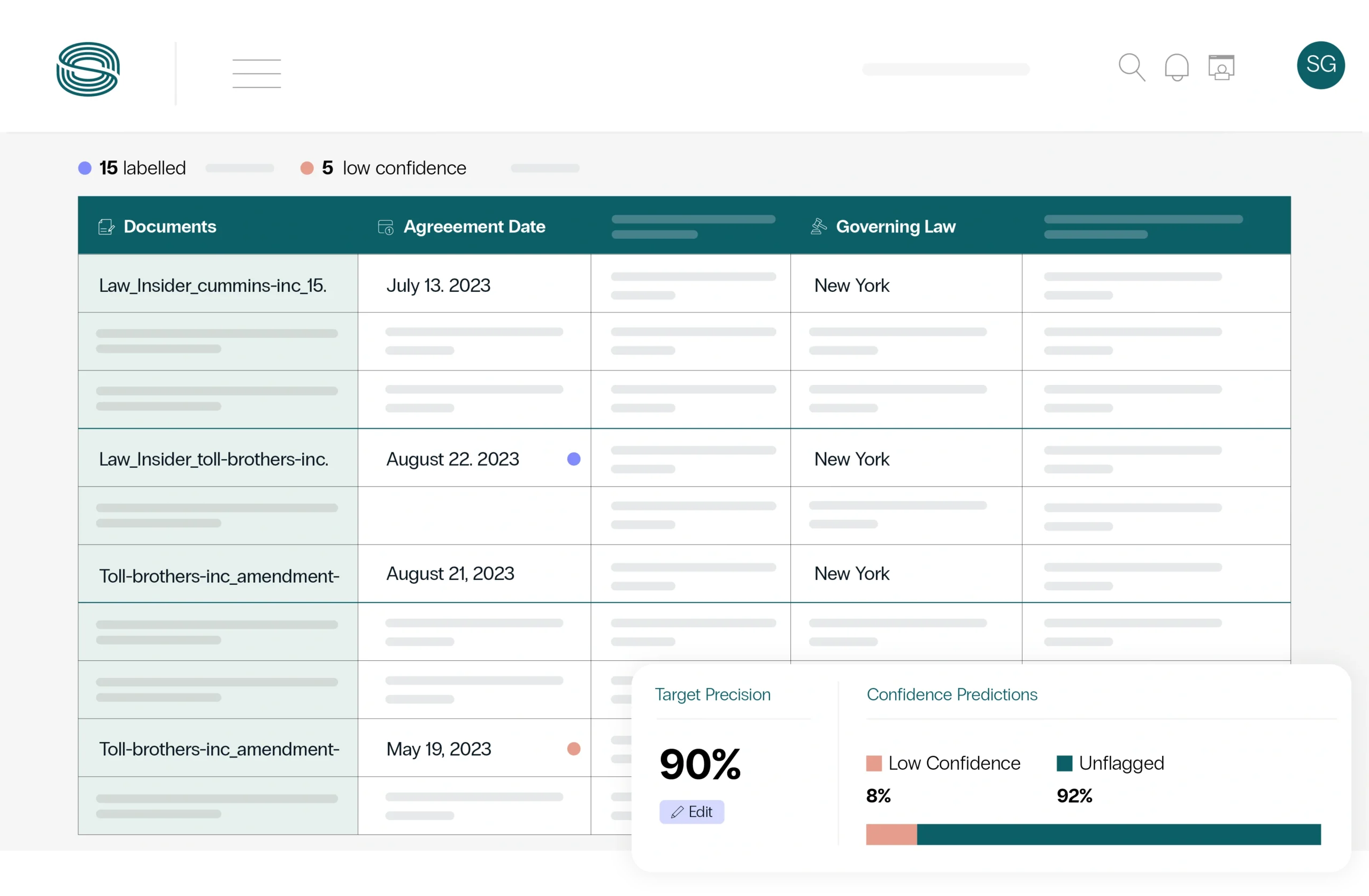Toggle the low confidence marker on May 19, 2023 row

573,749
